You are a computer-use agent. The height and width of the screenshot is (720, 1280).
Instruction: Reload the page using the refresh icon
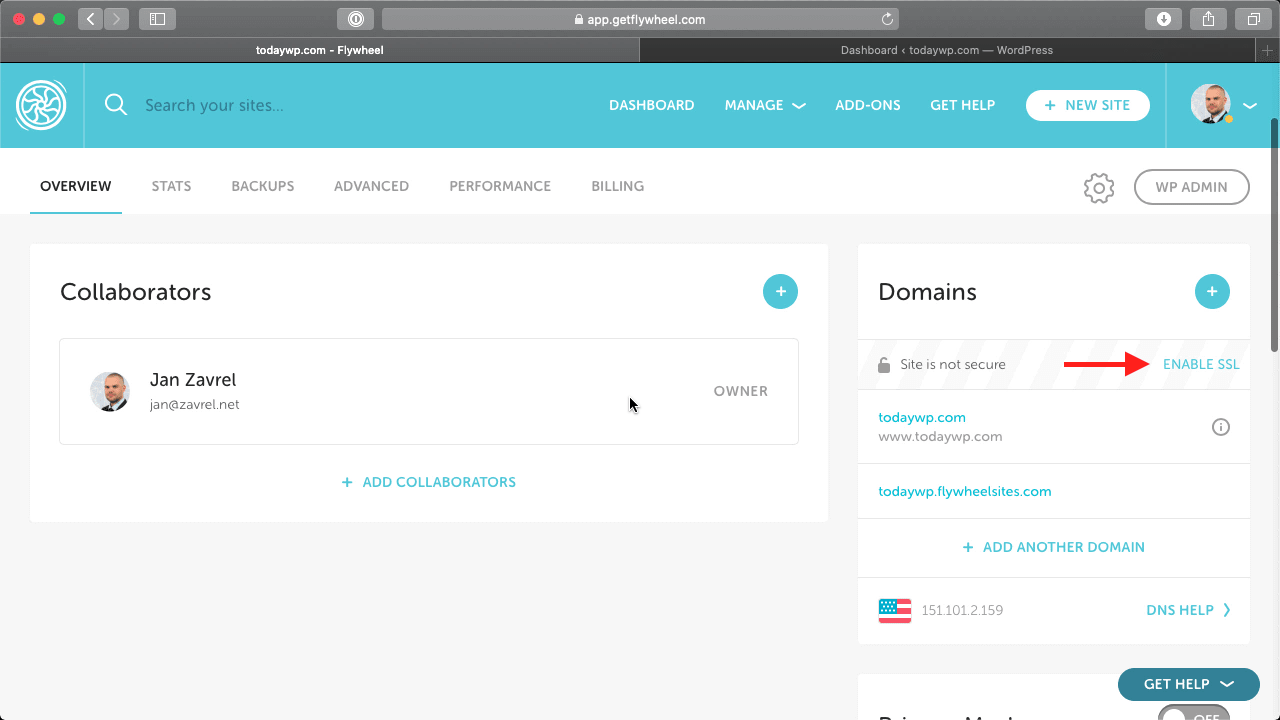click(x=886, y=19)
